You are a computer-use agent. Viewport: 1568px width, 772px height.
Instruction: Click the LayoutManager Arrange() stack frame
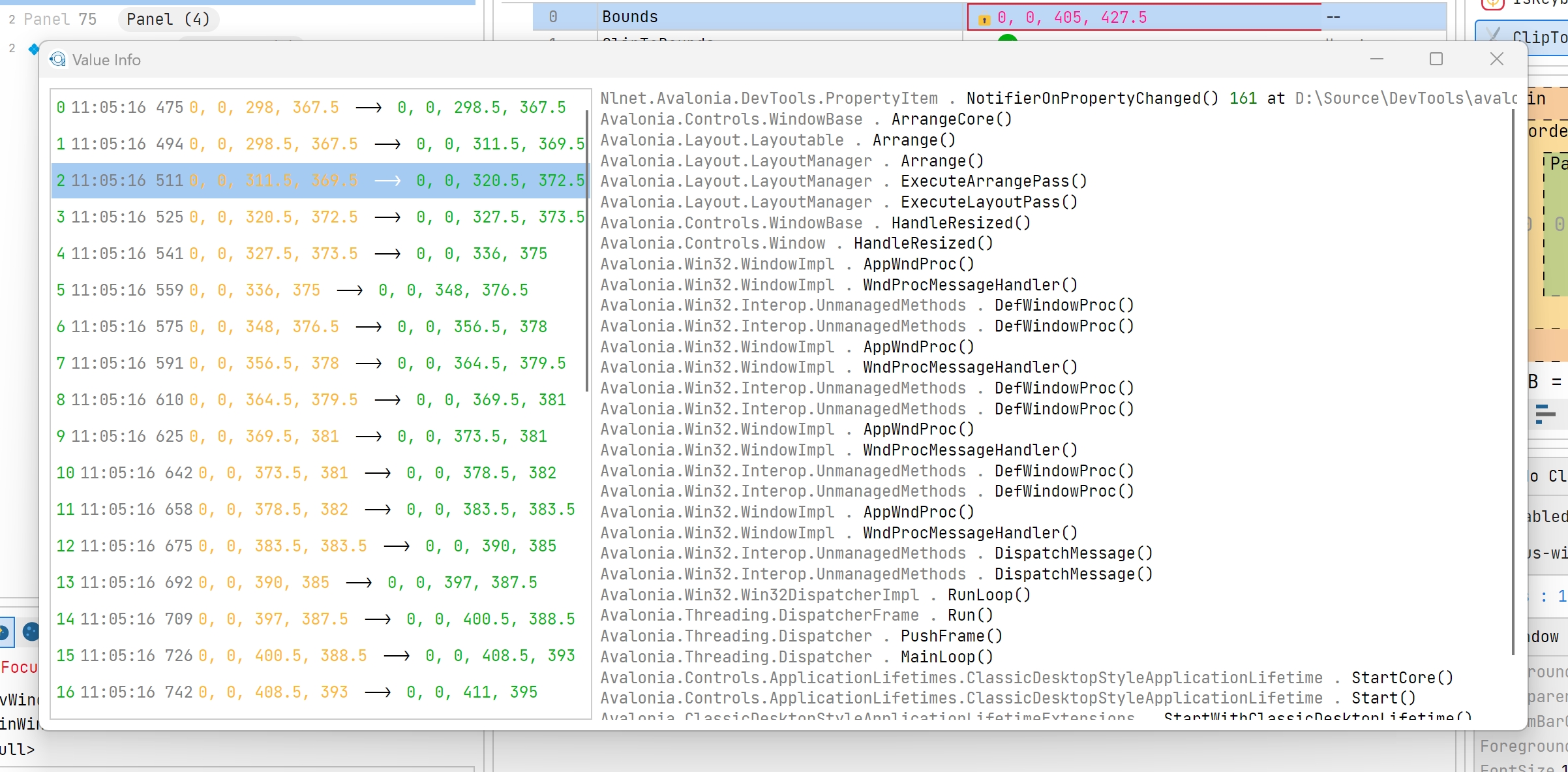point(792,161)
